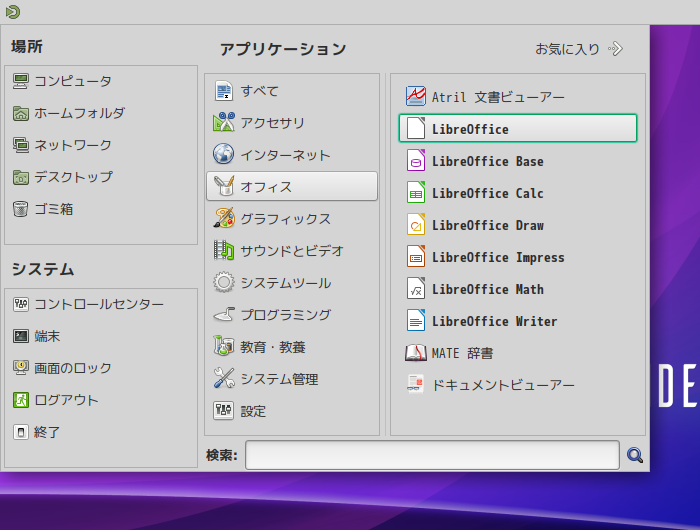Open the Trash bin icon
Image resolution: width=700 pixels, height=530 pixels.
pyautogui.click(x=21, y=209)
